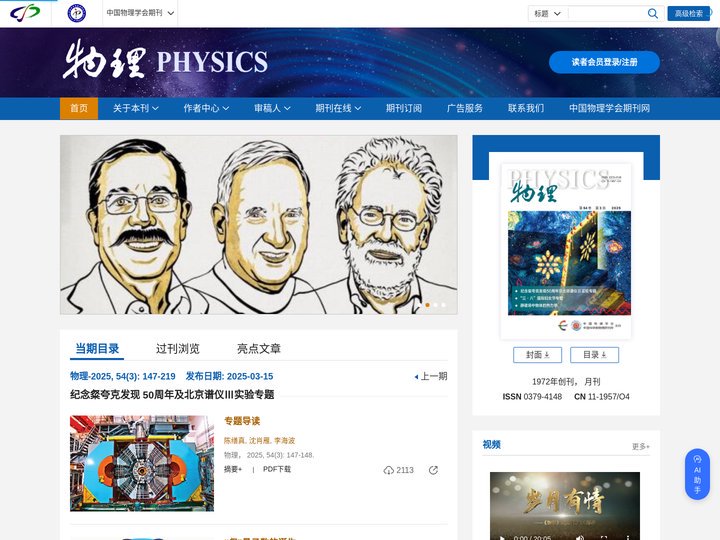Image resolution: width=720 pixels, height=540 pixels.
Task: Download the 封面 cover file
Action: [x=537, y=355]
